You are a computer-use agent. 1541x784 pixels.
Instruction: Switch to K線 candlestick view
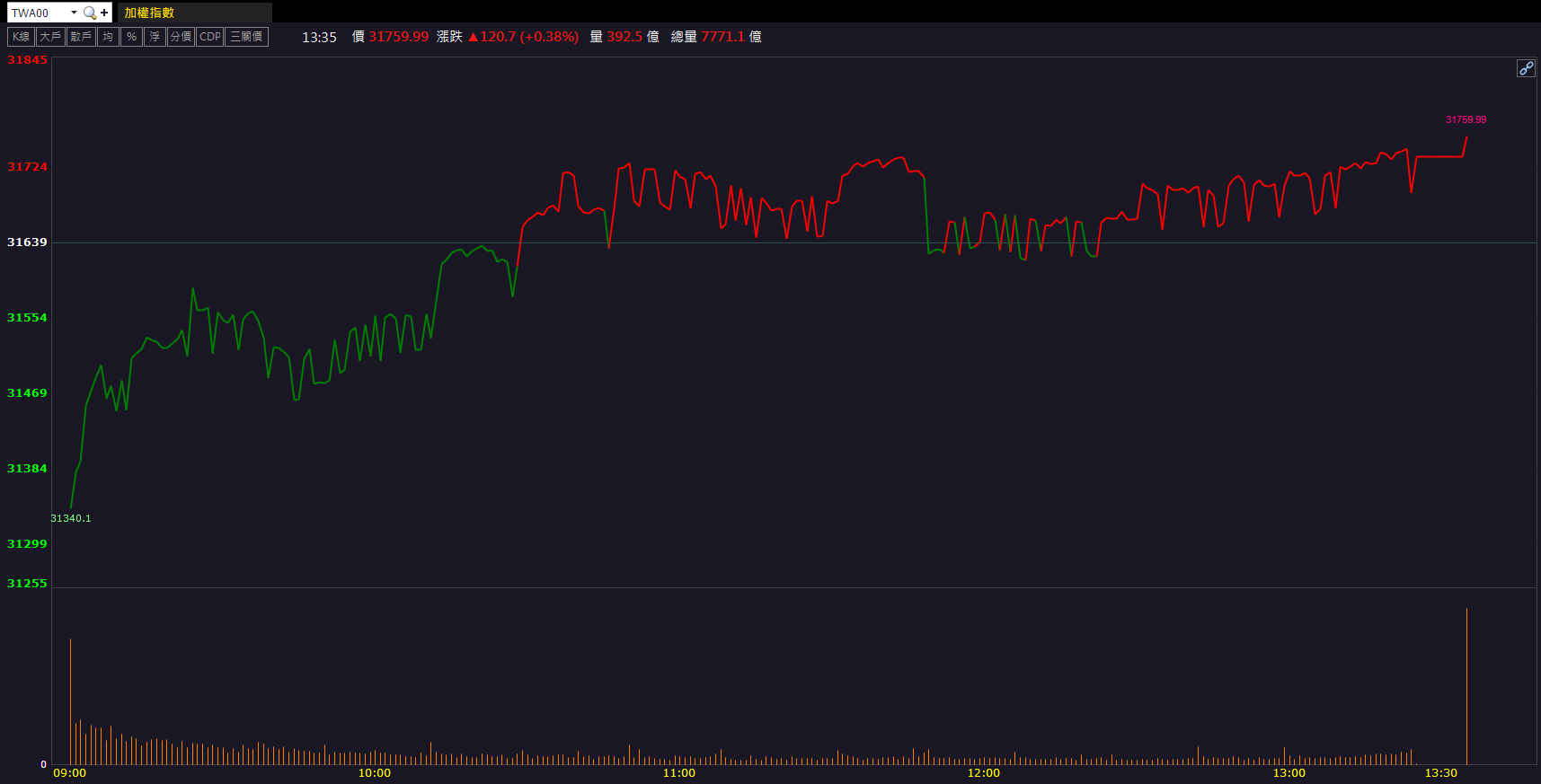[21, 37]
